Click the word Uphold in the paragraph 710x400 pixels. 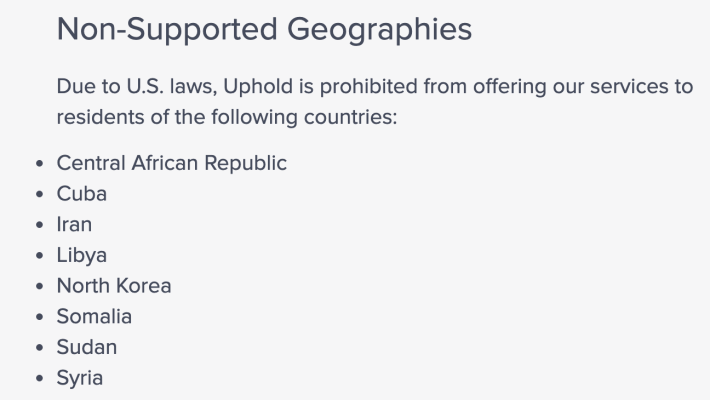pyautogui.click(x=258, y=87)
